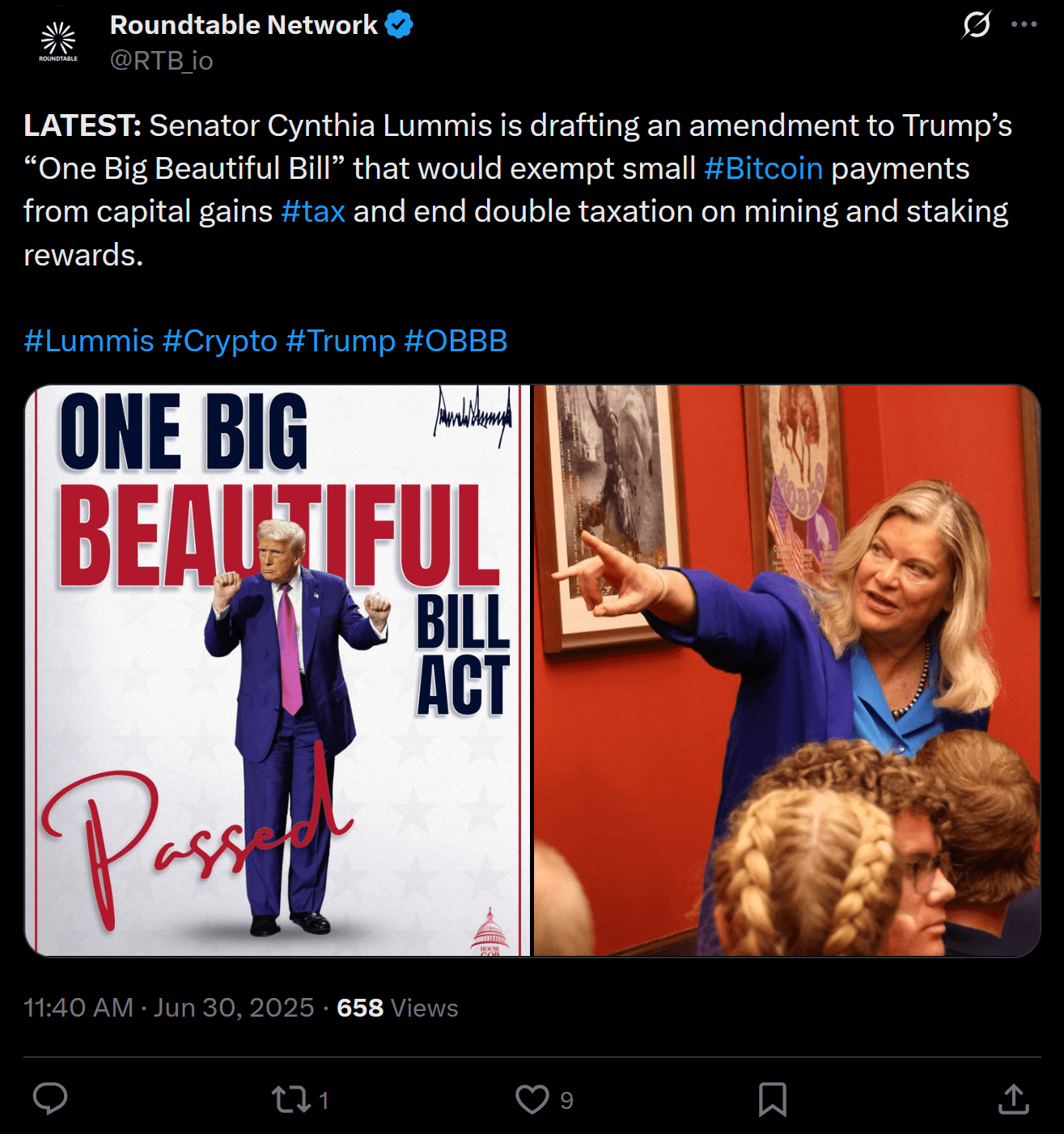Click the reply speech bubble icon

coord(50,1098)
